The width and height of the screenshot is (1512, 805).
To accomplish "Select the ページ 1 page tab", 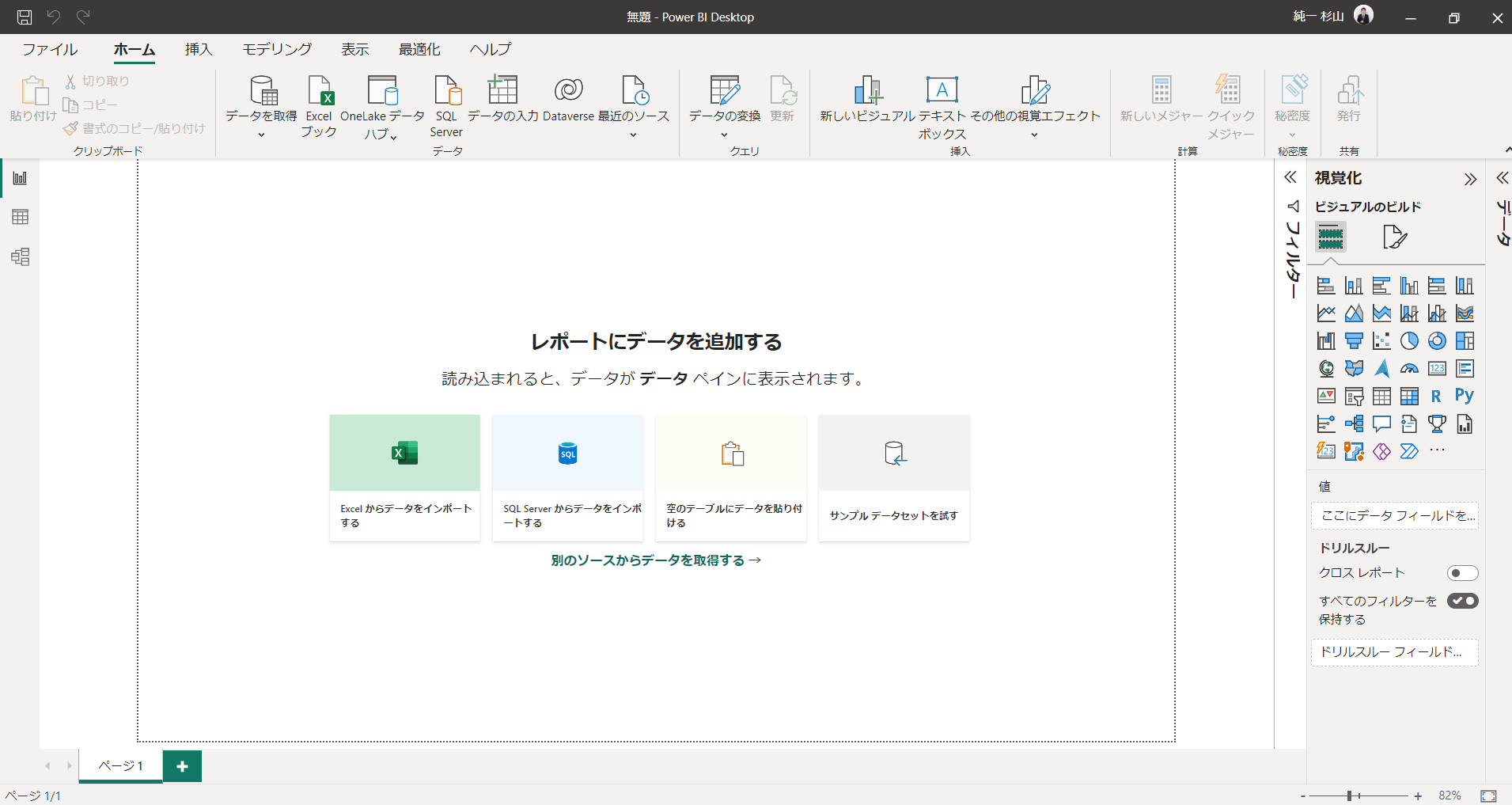I will (120, 765).
